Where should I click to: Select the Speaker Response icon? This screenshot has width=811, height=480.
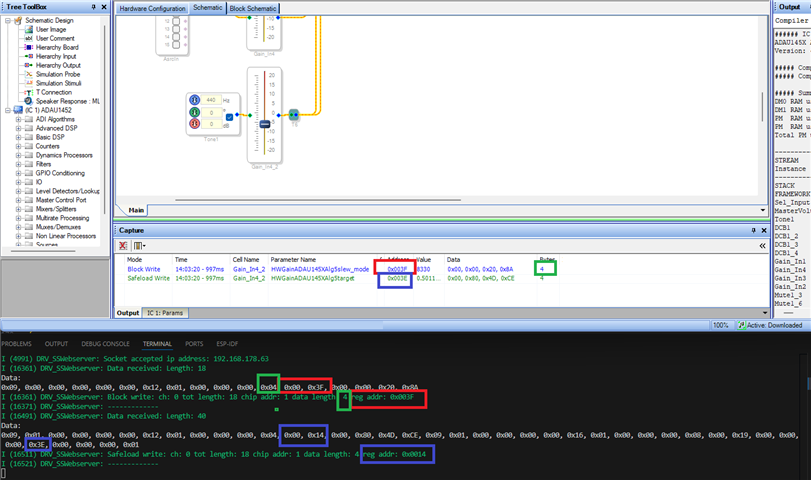(29, 101)
